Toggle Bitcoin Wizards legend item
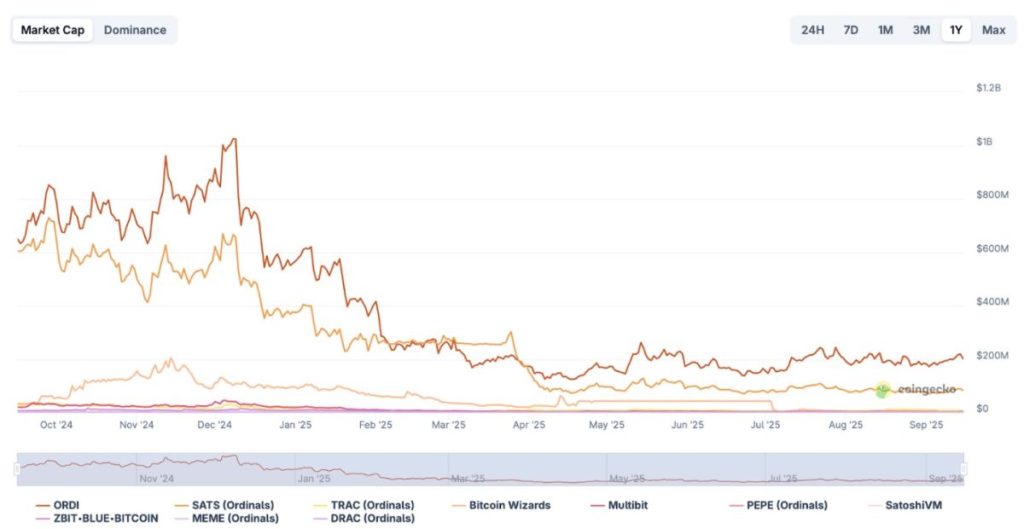Image resolution: width=1024 pixels, height=529 pixels. [x=501, y=505]
